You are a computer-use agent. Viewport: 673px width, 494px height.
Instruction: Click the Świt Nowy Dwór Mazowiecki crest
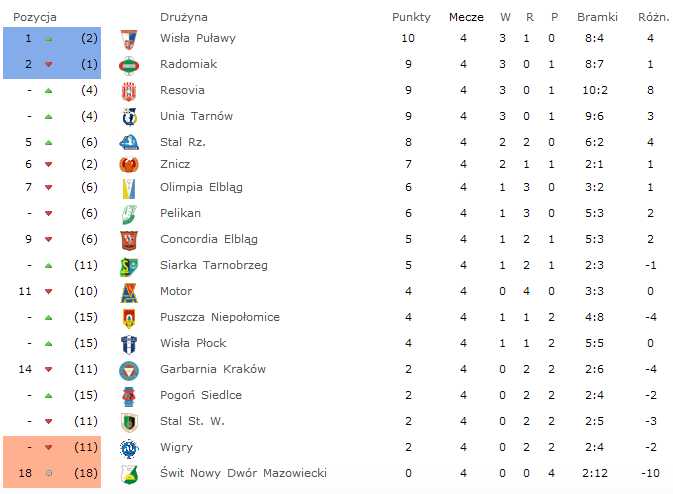(129, 474)
